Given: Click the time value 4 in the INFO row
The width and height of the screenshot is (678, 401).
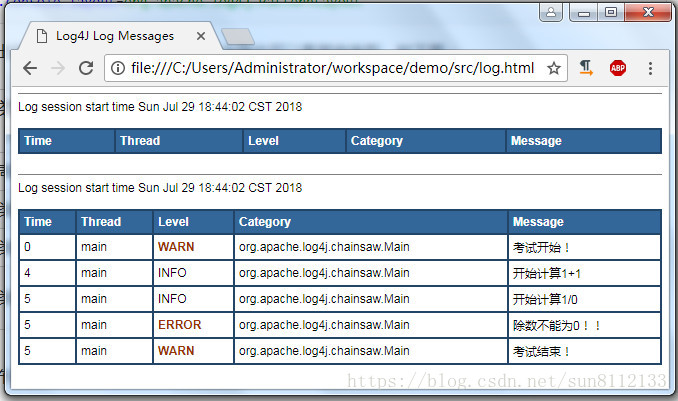Looking at the screenshot, I should (x=27, y=273).
